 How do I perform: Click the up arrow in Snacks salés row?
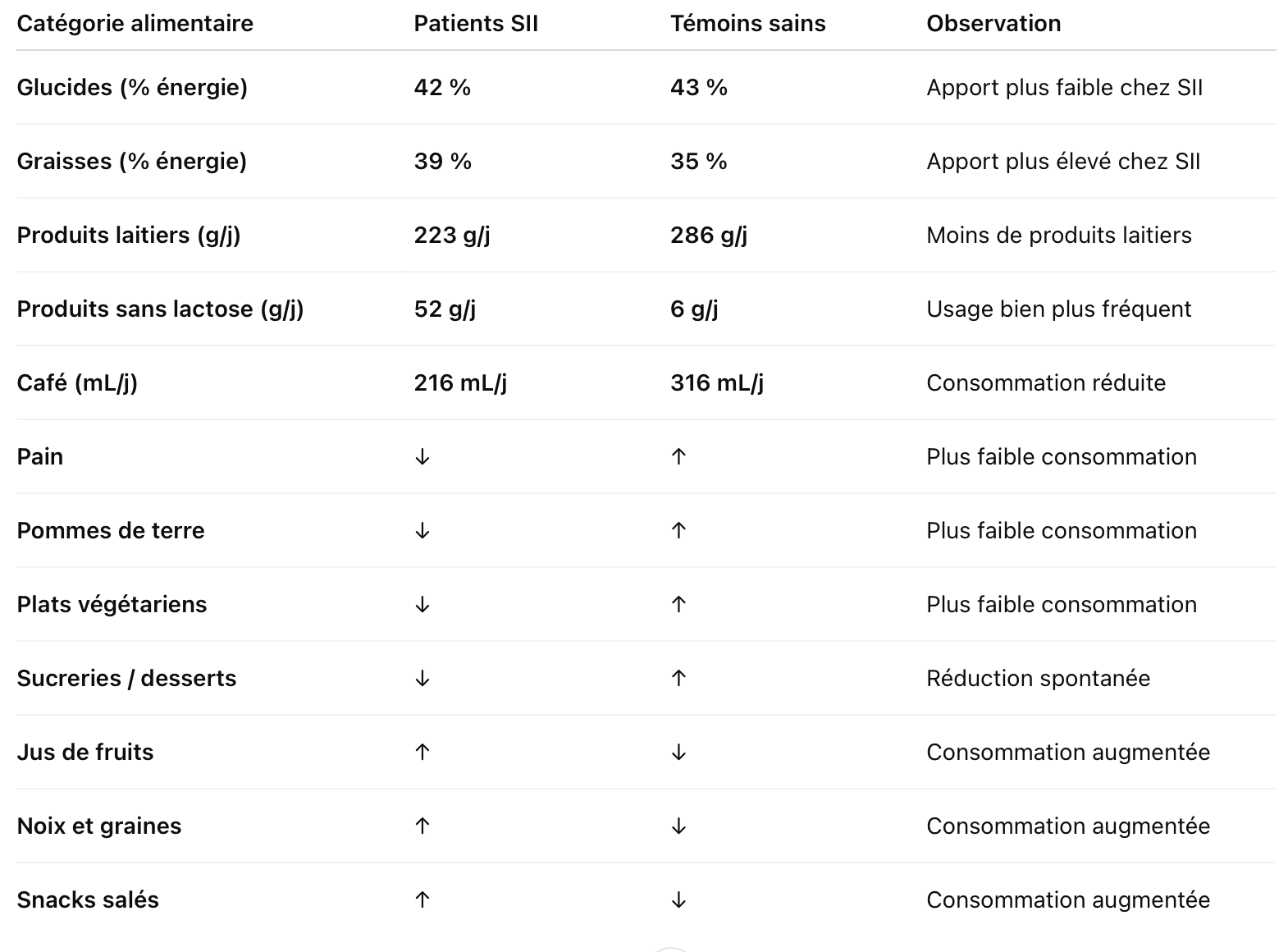point(422,900)
